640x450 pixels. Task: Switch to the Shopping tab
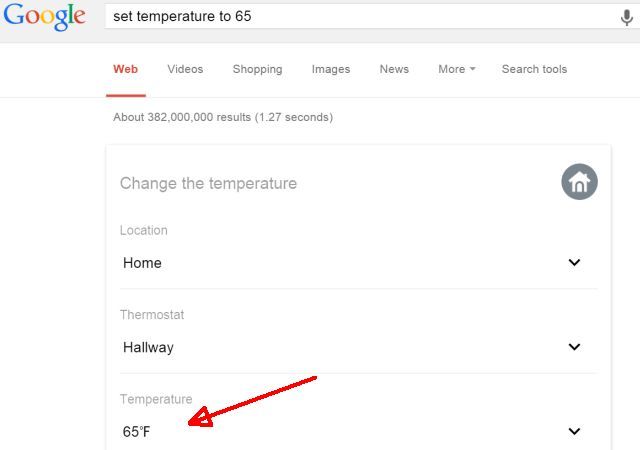tap(257, 69)
